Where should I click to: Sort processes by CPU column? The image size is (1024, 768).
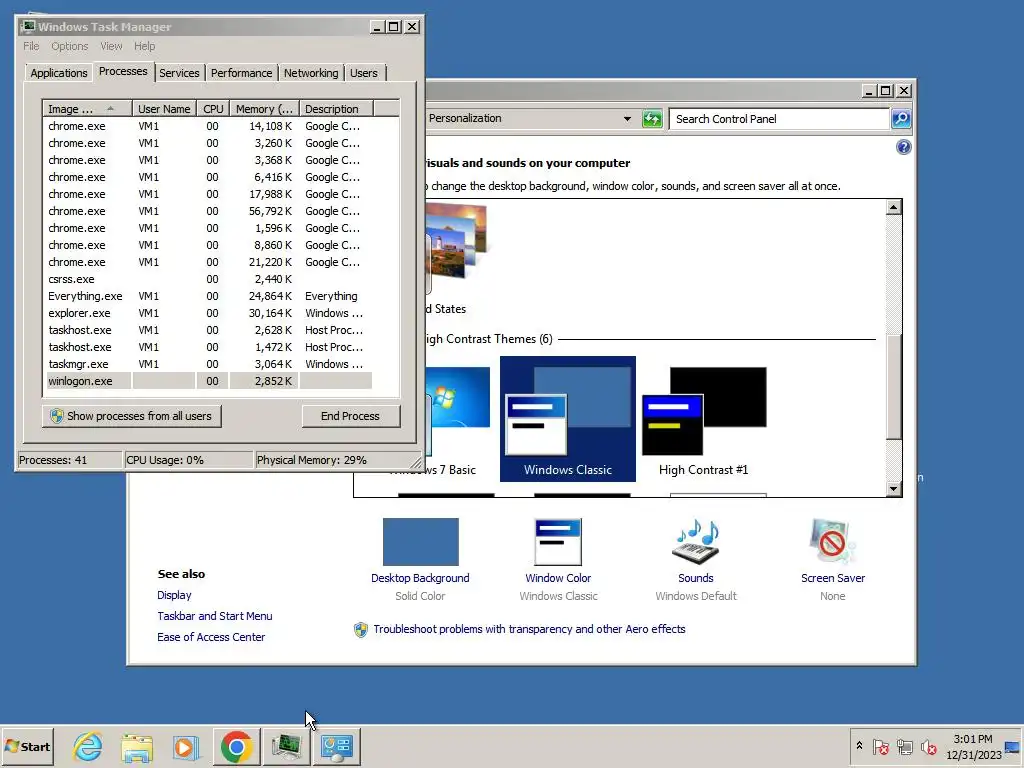(213, 108)
